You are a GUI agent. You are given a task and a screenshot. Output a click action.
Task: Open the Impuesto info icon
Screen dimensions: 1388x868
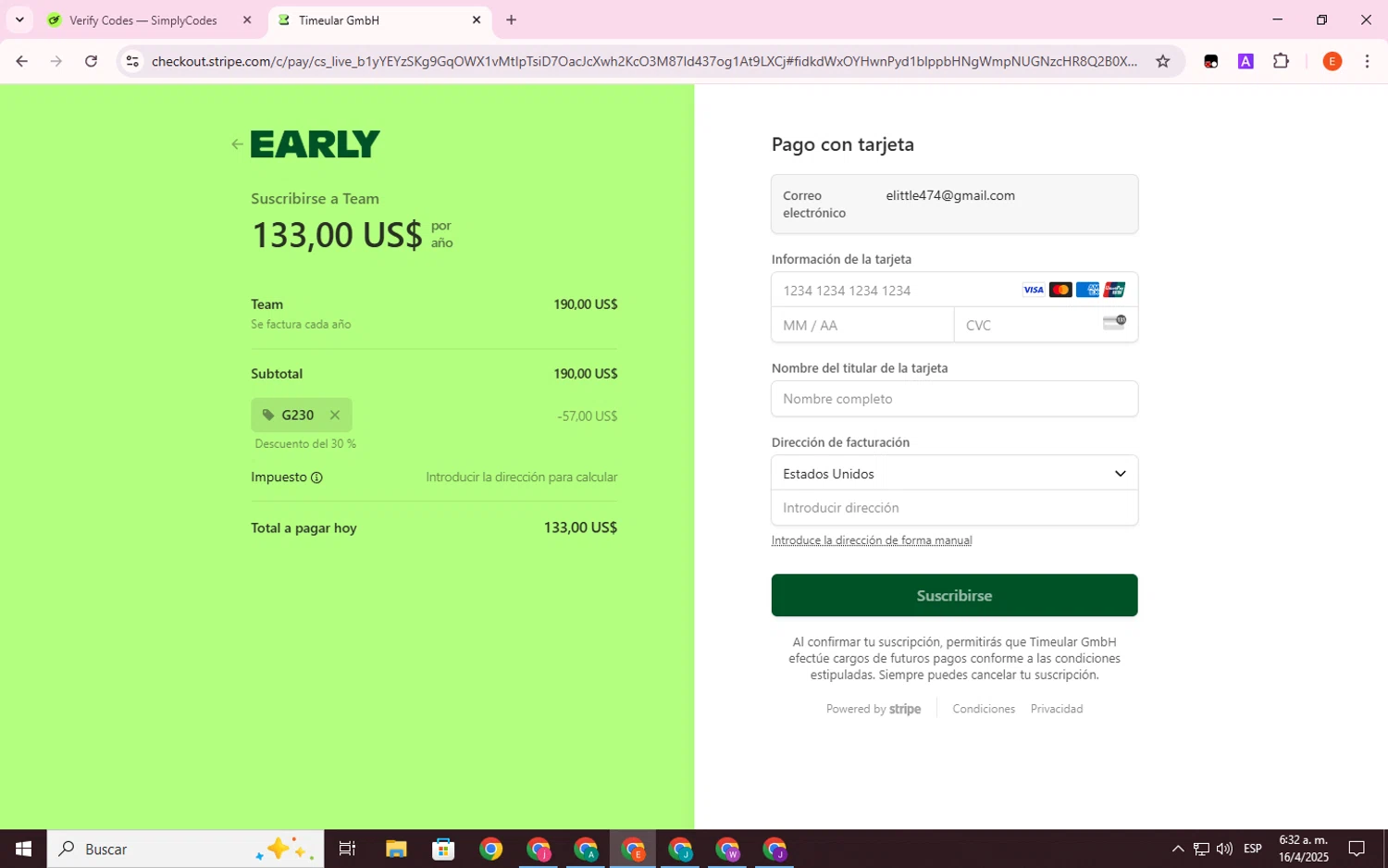tap(316, 477)
